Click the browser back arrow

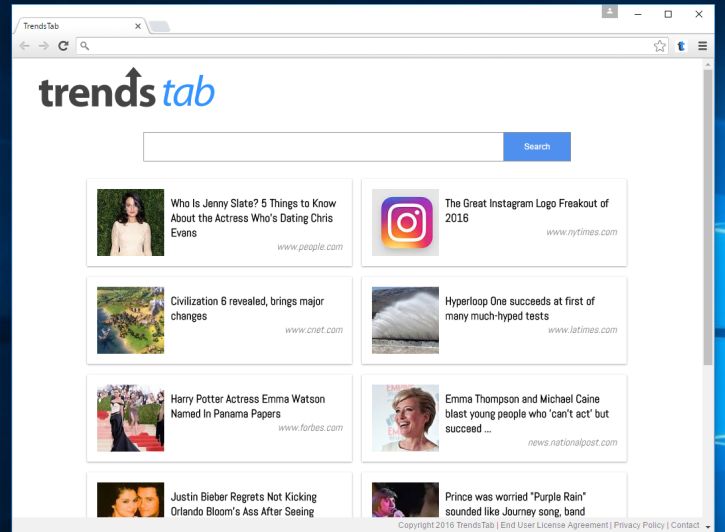coord(25,46)
